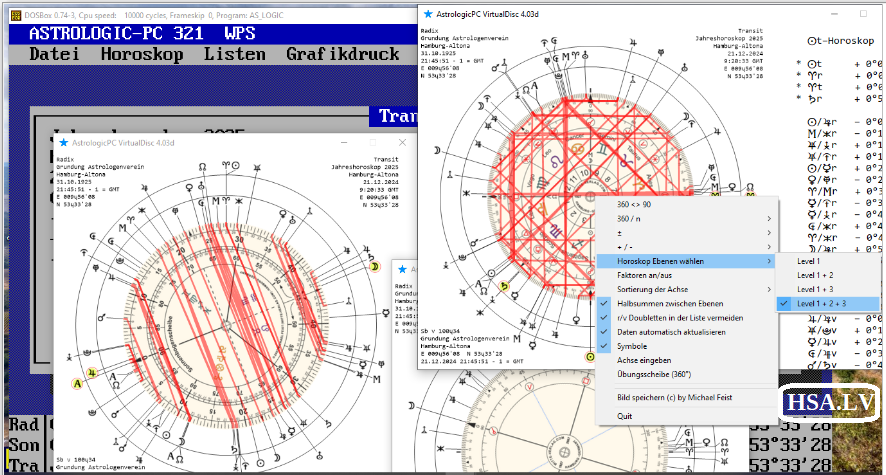This screenshot has height=475, width=886.
Task: Open the + / - submenu
Action: point(624,246)
